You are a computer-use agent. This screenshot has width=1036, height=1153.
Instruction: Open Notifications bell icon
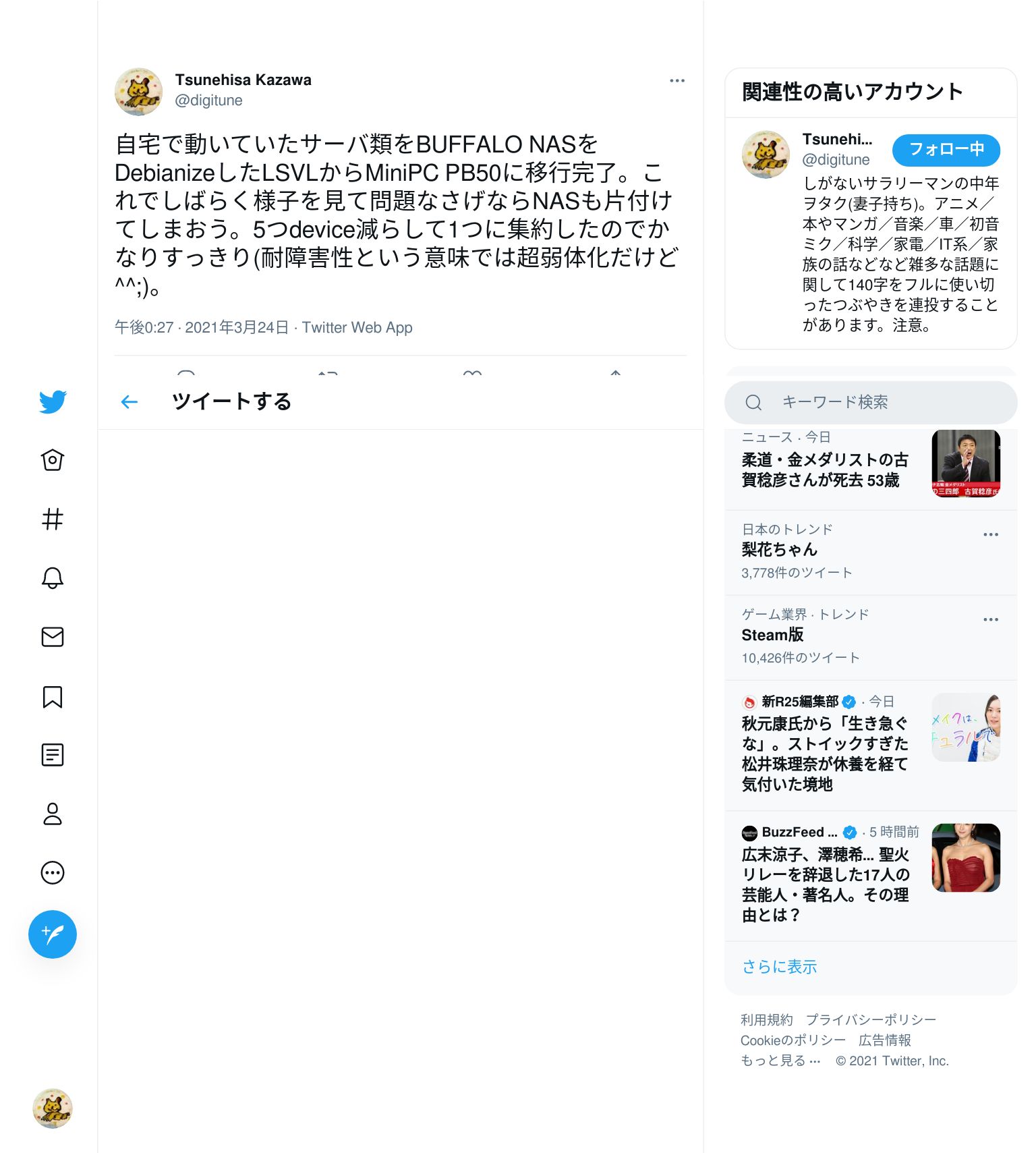click(x=53, y=578)
